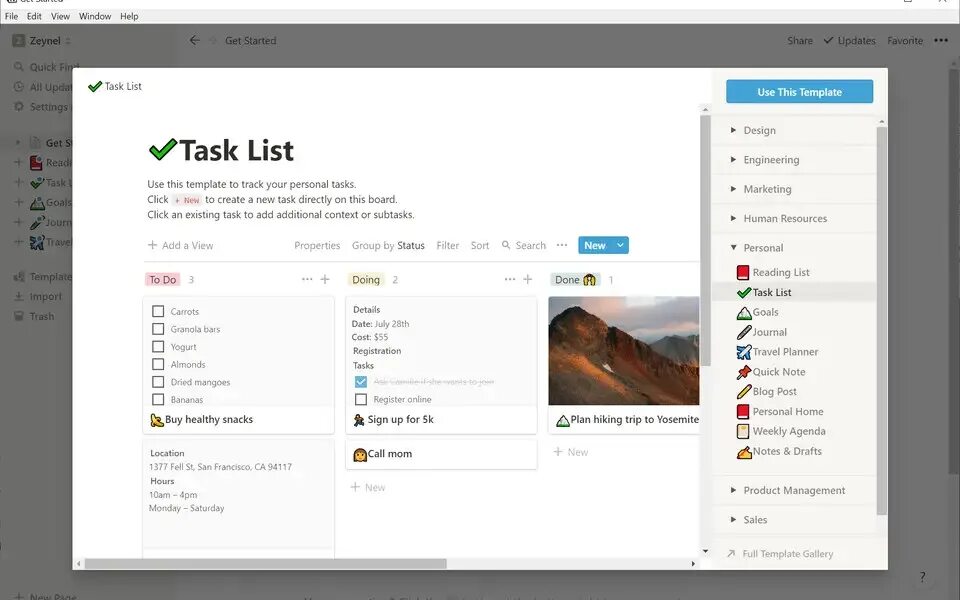960x600 pixels.
Task: Click the large checkmark icon beside Task List title
Action: (162, 149)
